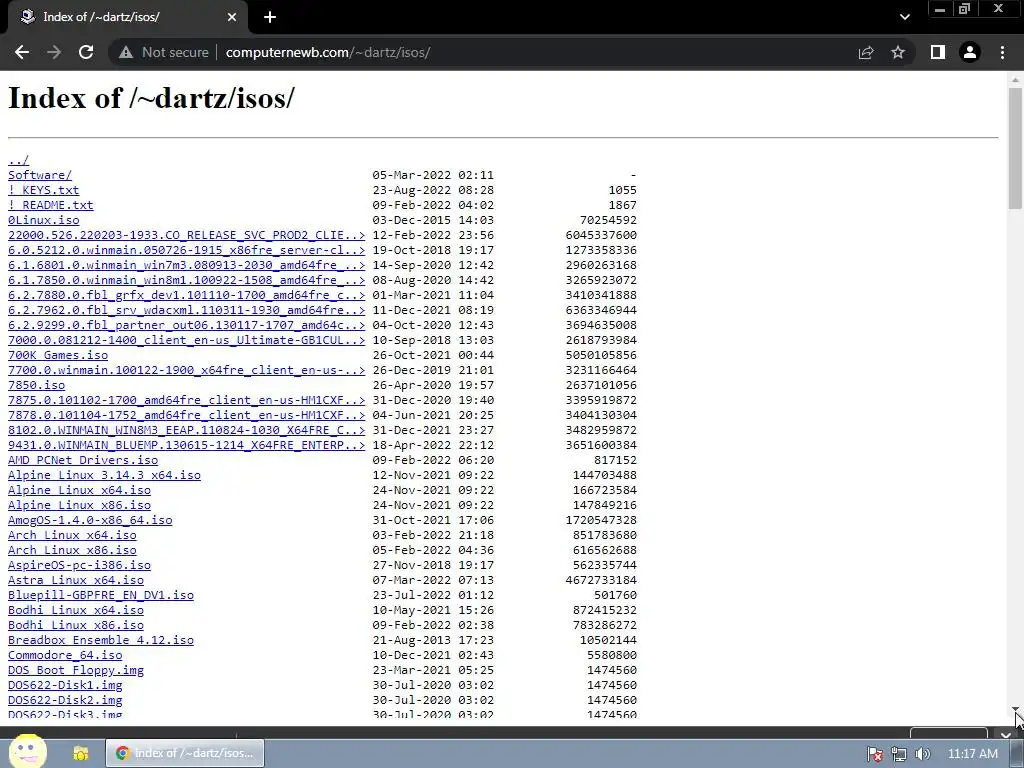Screen dimensions: 1024x768
Task: Download the 7000.0.081212-1400 client link
Action: click(186, 340)
